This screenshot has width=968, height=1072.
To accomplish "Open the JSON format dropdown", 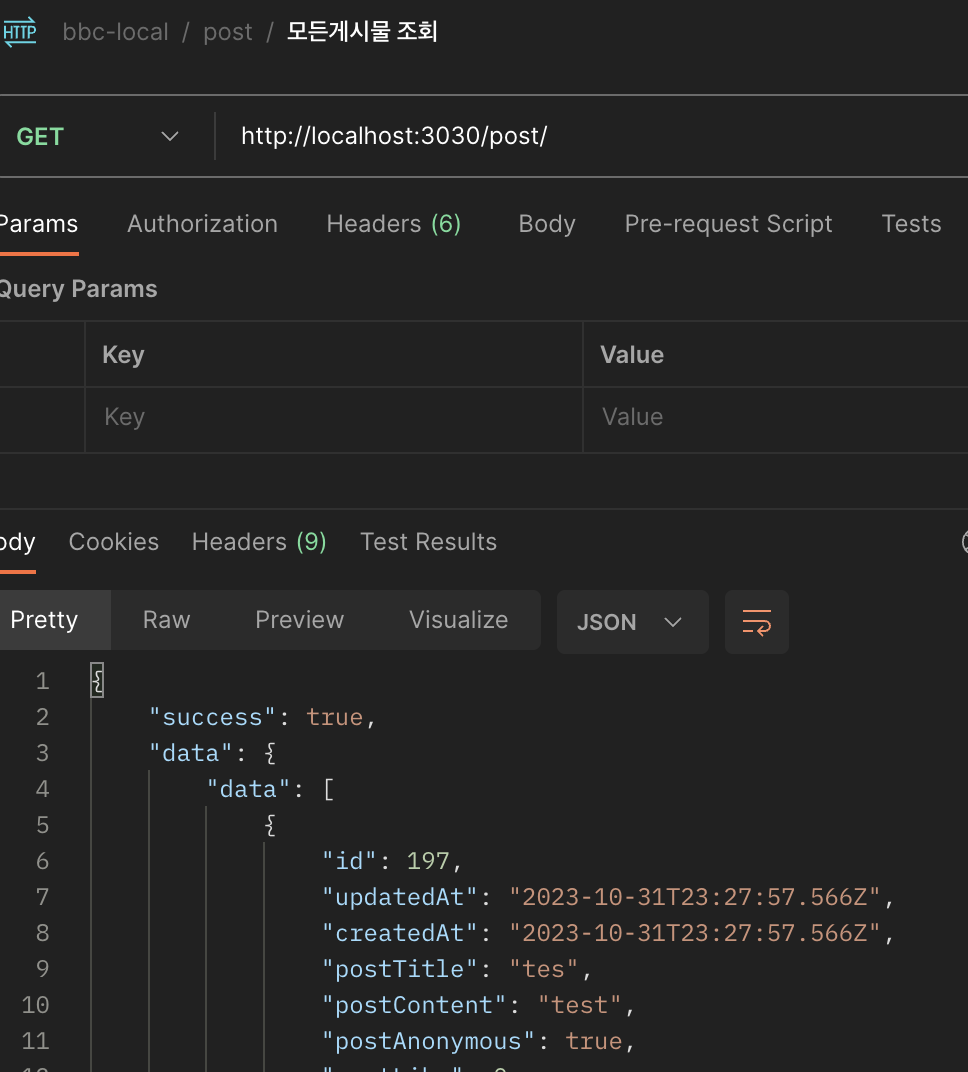I will point(632,622).
